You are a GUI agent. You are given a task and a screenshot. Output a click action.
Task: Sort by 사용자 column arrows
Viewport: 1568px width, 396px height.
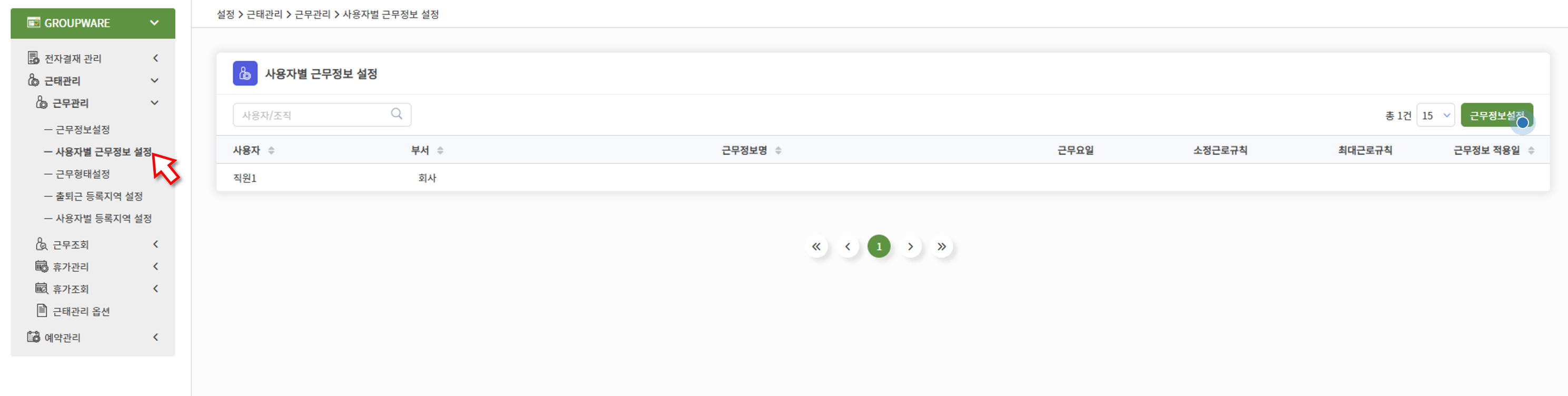pos(271,150)
